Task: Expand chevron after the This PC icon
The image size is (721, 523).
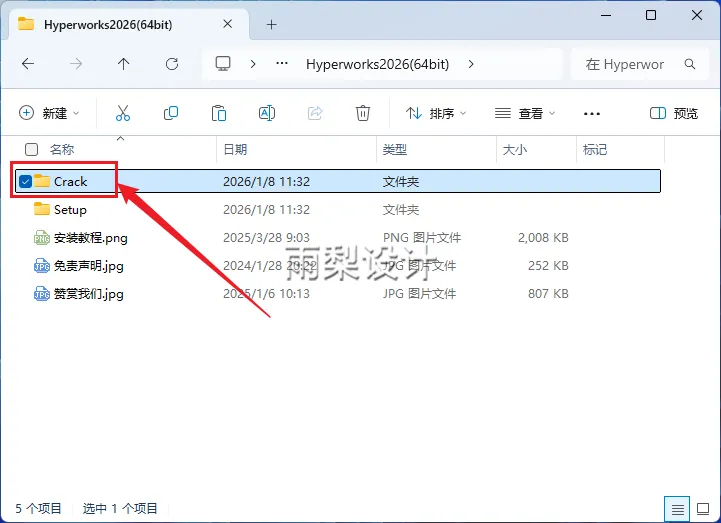Action: pyautogui.click(x=252, y=64)
